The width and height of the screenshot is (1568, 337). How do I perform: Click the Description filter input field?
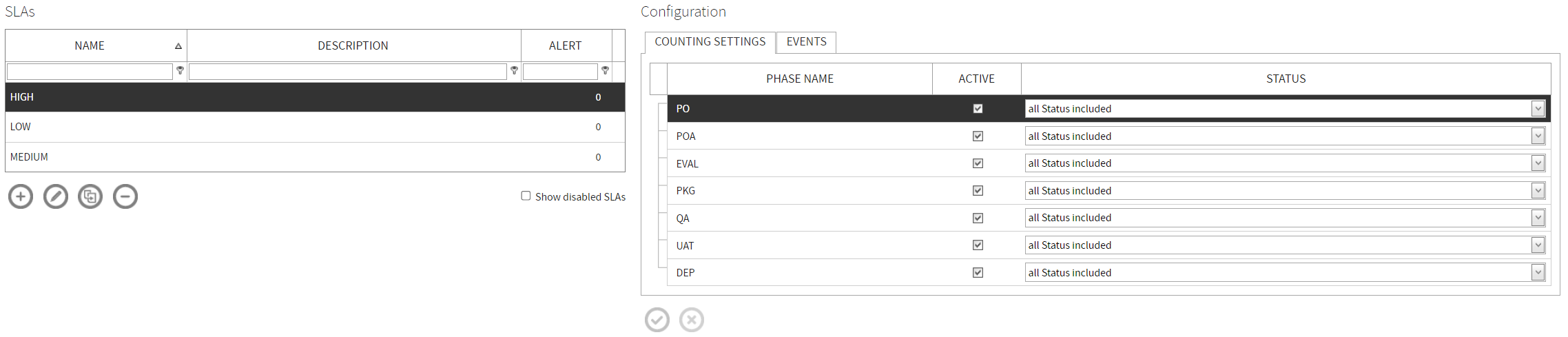(x=348, y=71)
